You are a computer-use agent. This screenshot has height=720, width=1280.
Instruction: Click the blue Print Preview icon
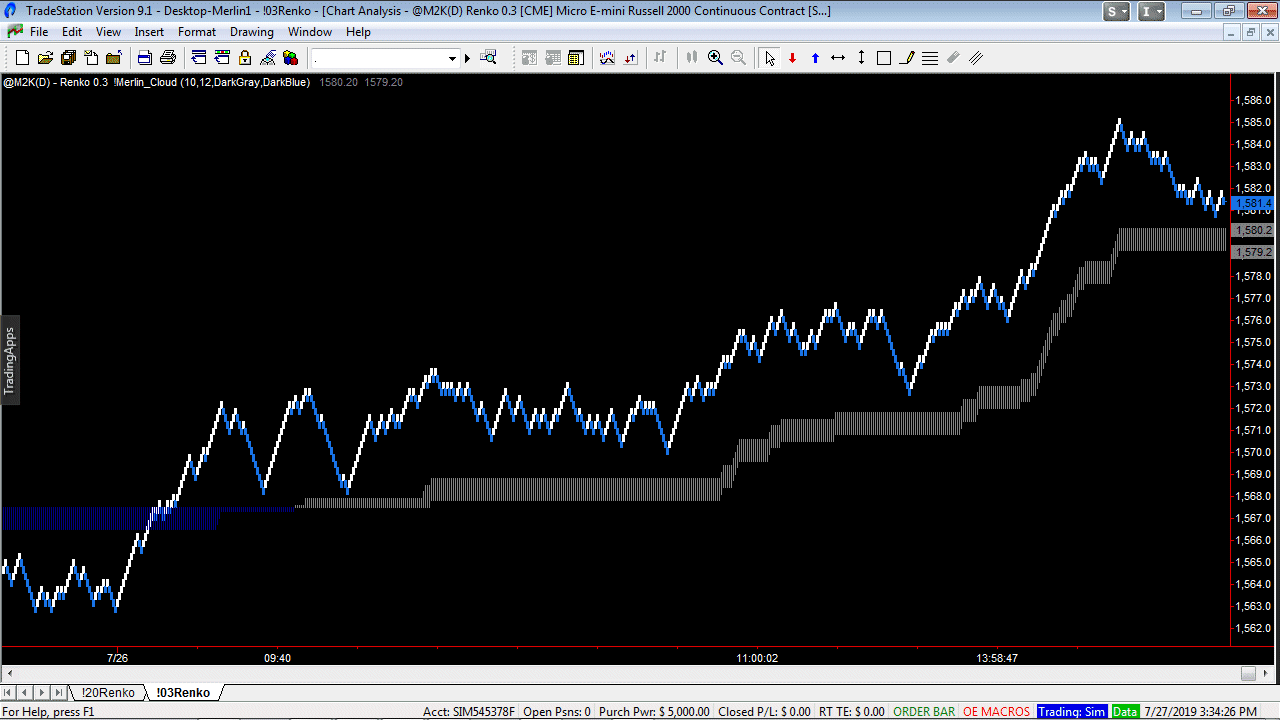pyautogui.click(x=145, y=58)
